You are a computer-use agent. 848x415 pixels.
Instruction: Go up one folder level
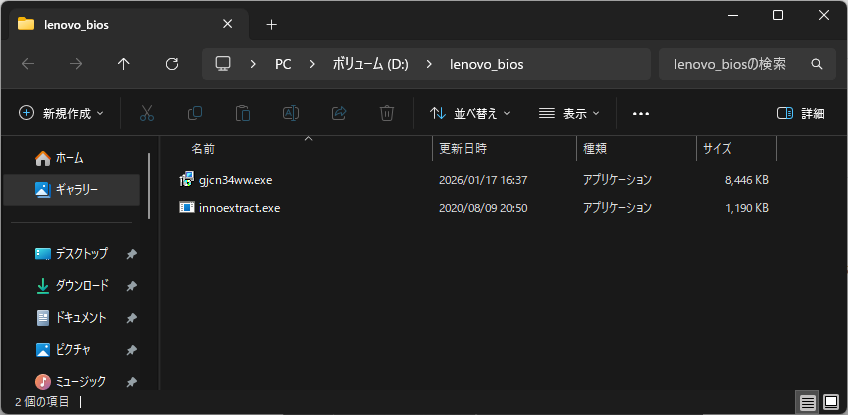(x=124, y=64)
